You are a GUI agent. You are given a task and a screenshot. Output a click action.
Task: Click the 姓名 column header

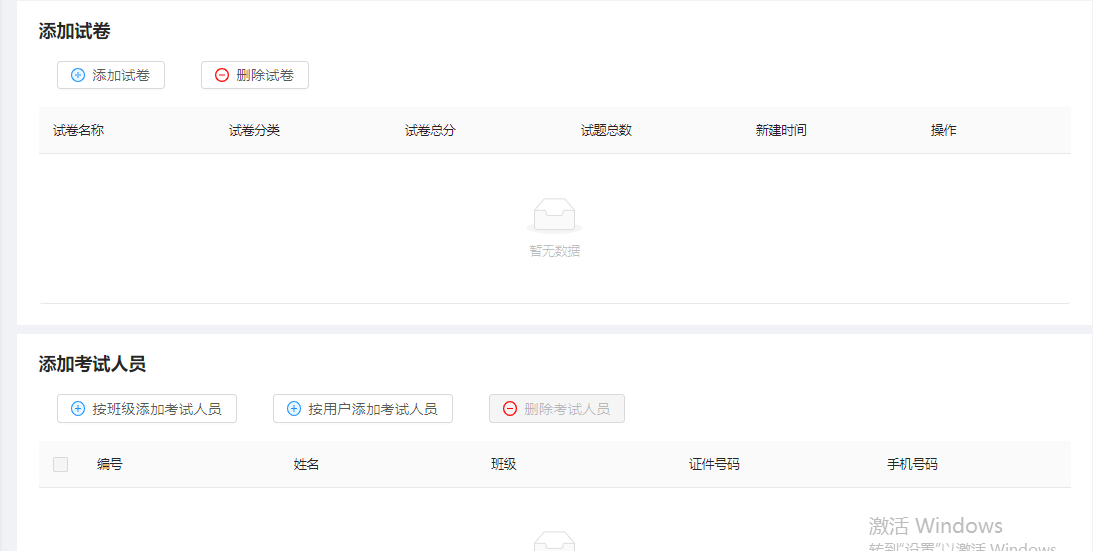pos(307,465)
